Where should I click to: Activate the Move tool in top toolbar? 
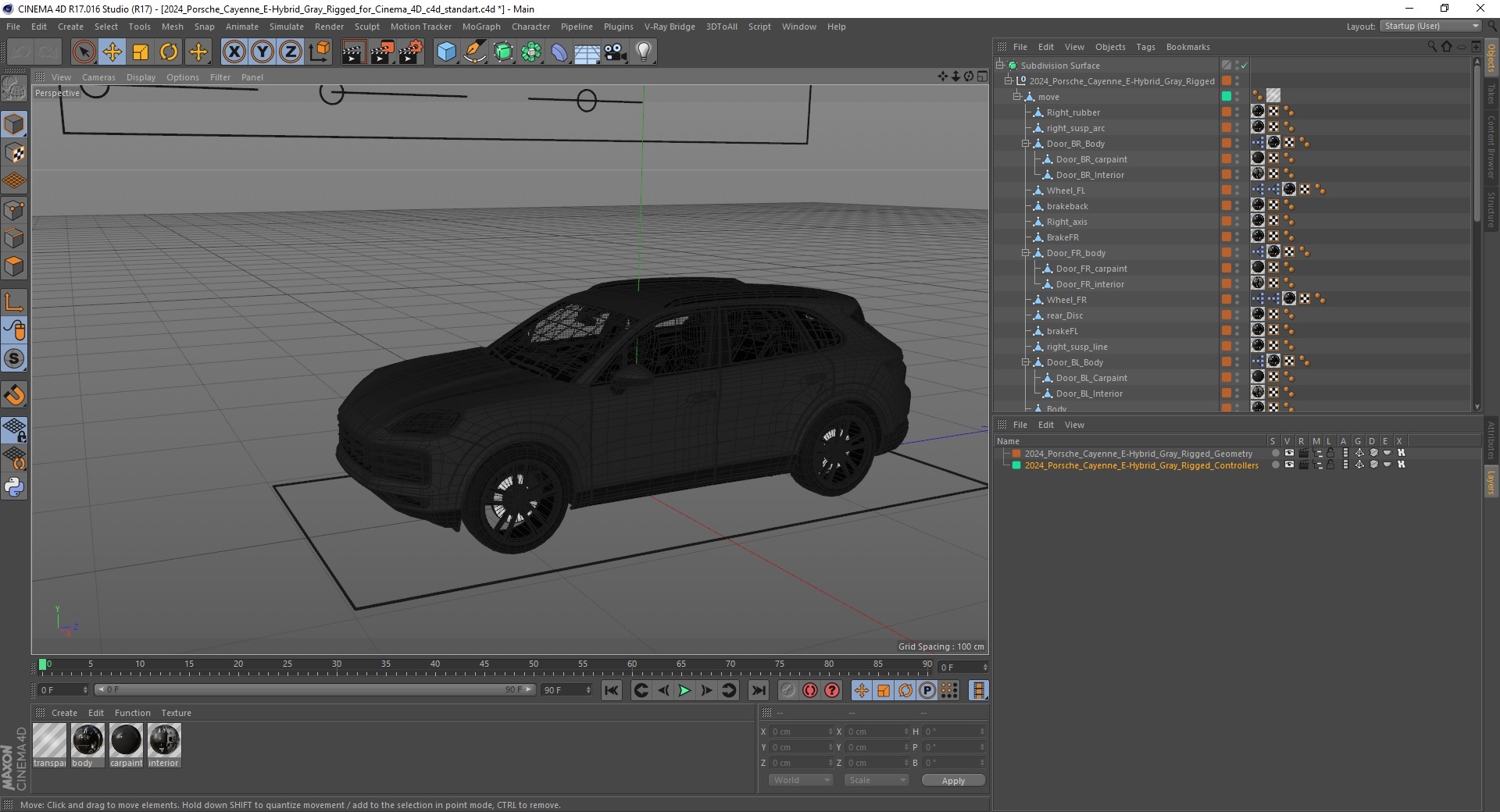coord(112,52)
